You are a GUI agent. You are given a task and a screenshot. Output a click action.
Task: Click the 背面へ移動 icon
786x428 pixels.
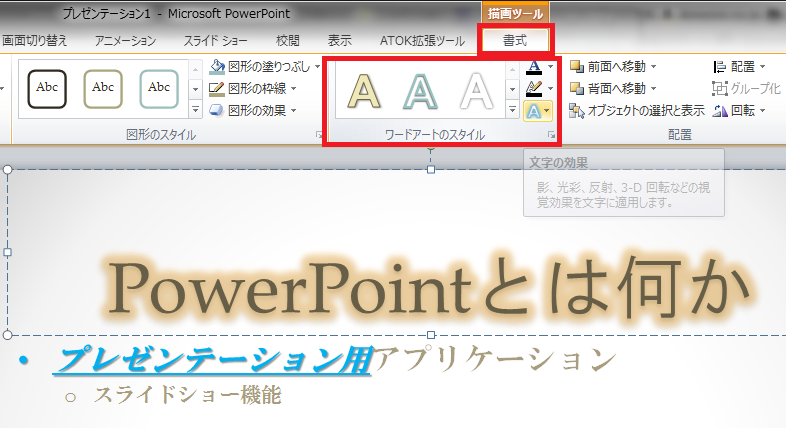pyautogui.click(x=577, y=89)
